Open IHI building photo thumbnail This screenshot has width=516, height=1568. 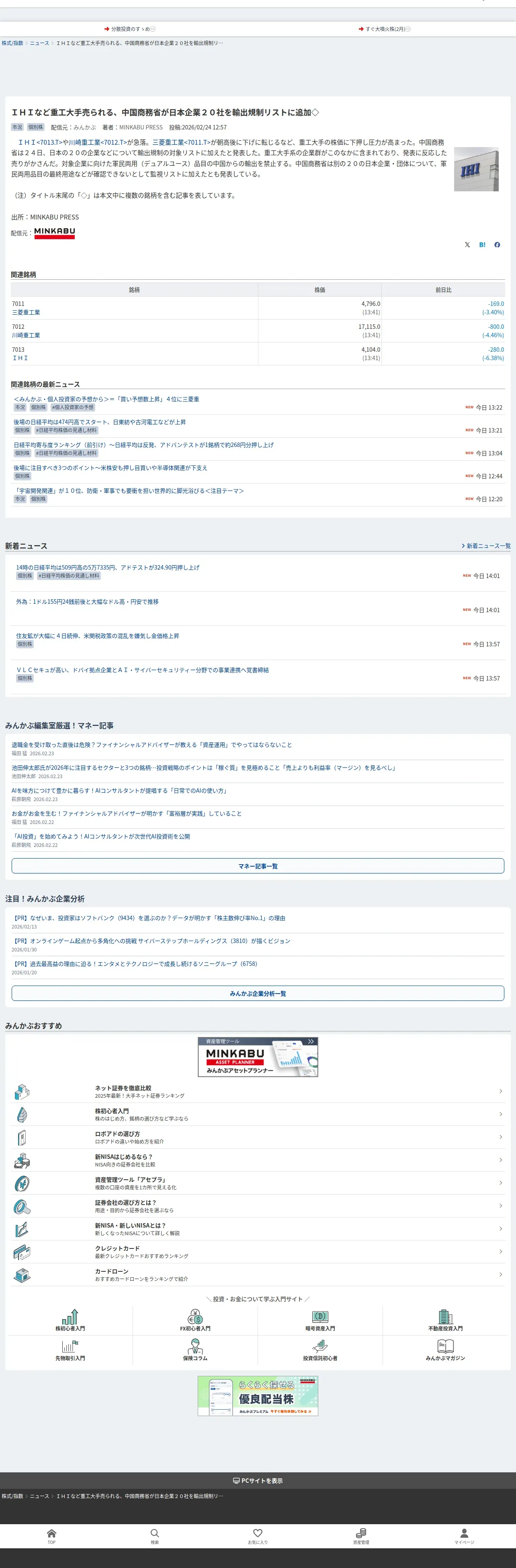pyautogui.click(x=477, y=169)
